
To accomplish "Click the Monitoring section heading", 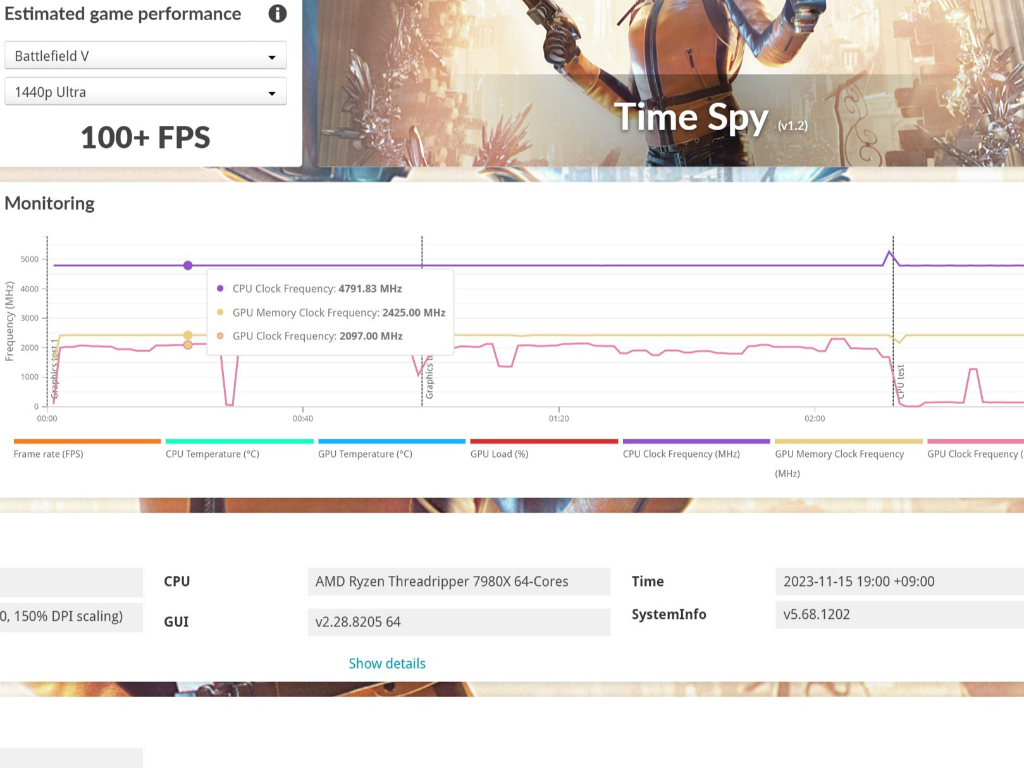I will (50, 203).
